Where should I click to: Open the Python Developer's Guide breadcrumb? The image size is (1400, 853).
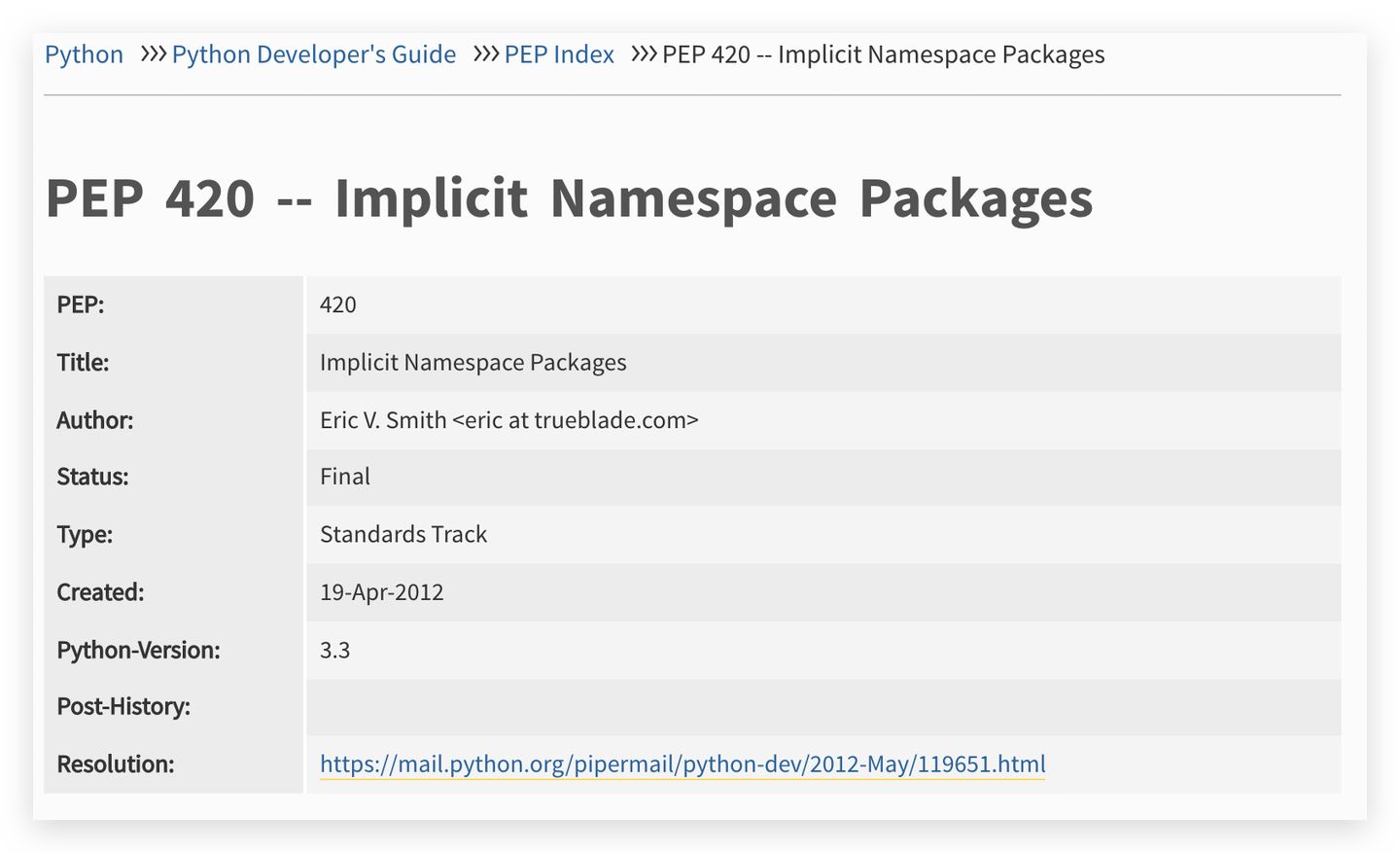313,54
